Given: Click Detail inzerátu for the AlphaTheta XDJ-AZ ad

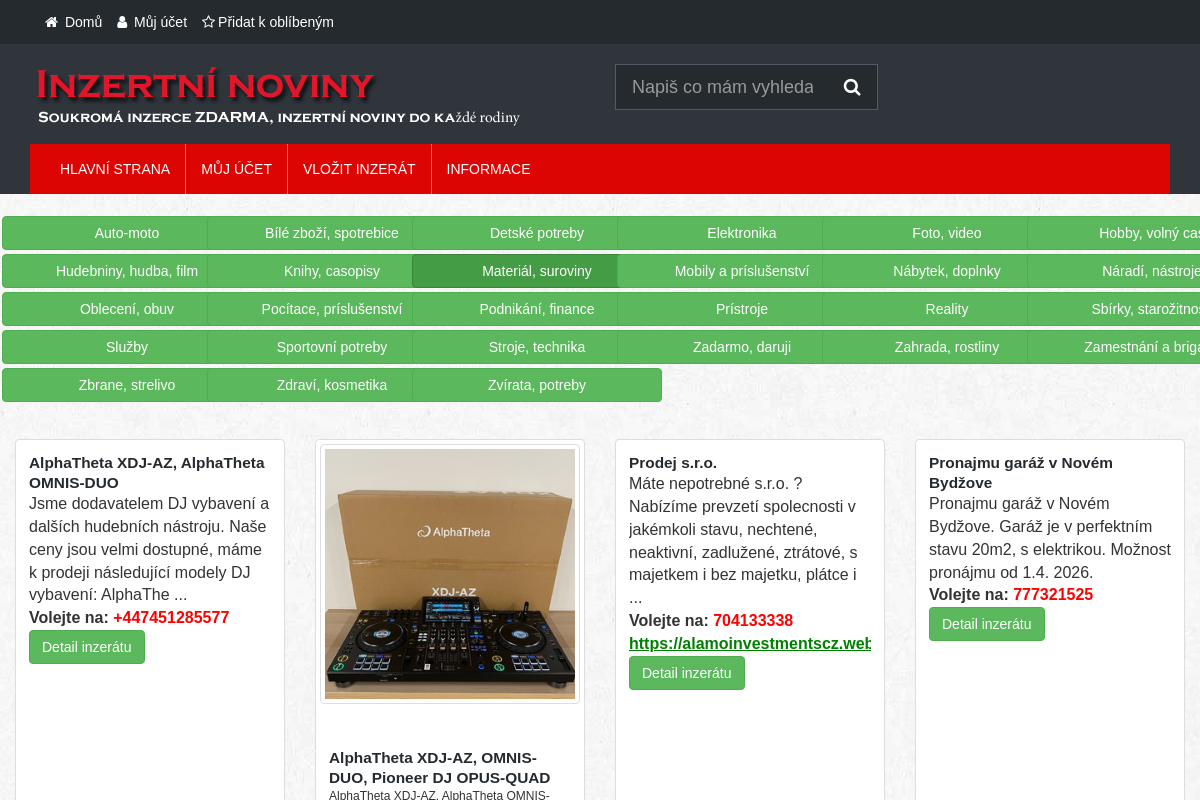Looking at the screenshot, I should coord(86,646).
